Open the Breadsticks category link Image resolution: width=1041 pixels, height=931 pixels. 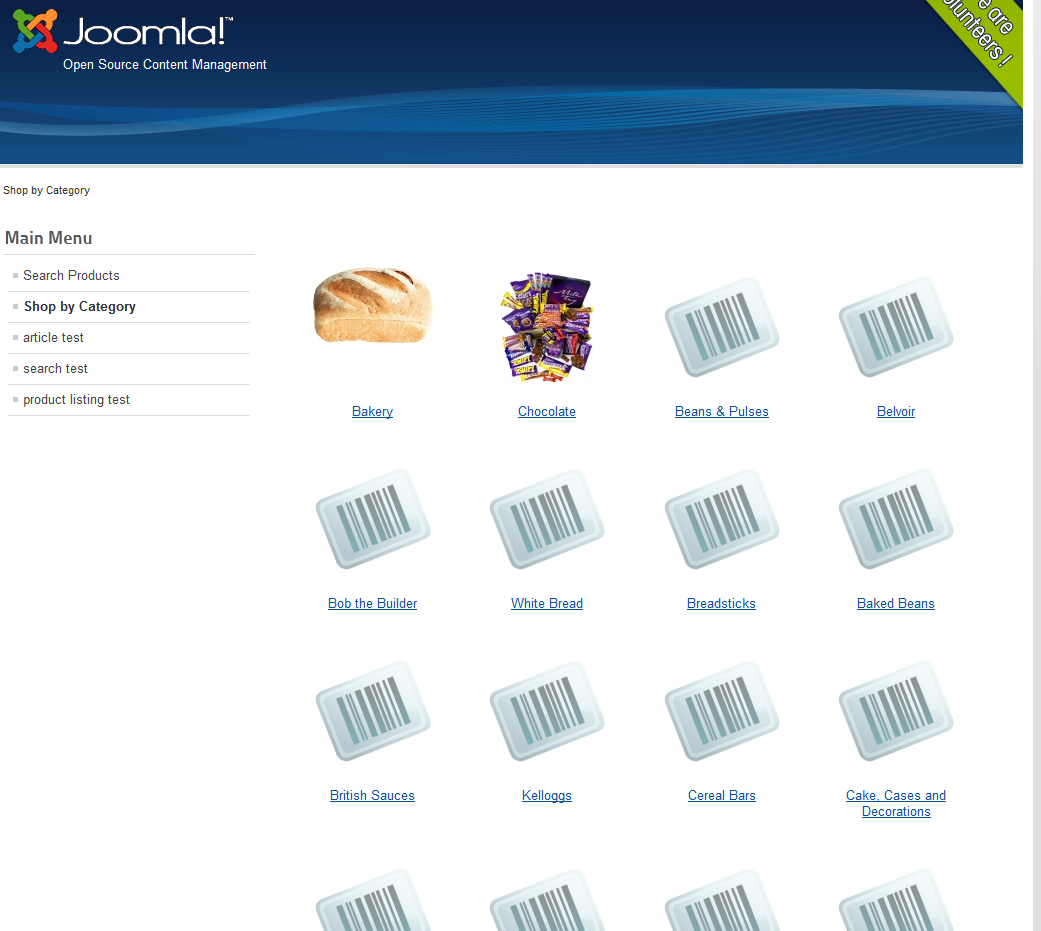coord(722,604)
